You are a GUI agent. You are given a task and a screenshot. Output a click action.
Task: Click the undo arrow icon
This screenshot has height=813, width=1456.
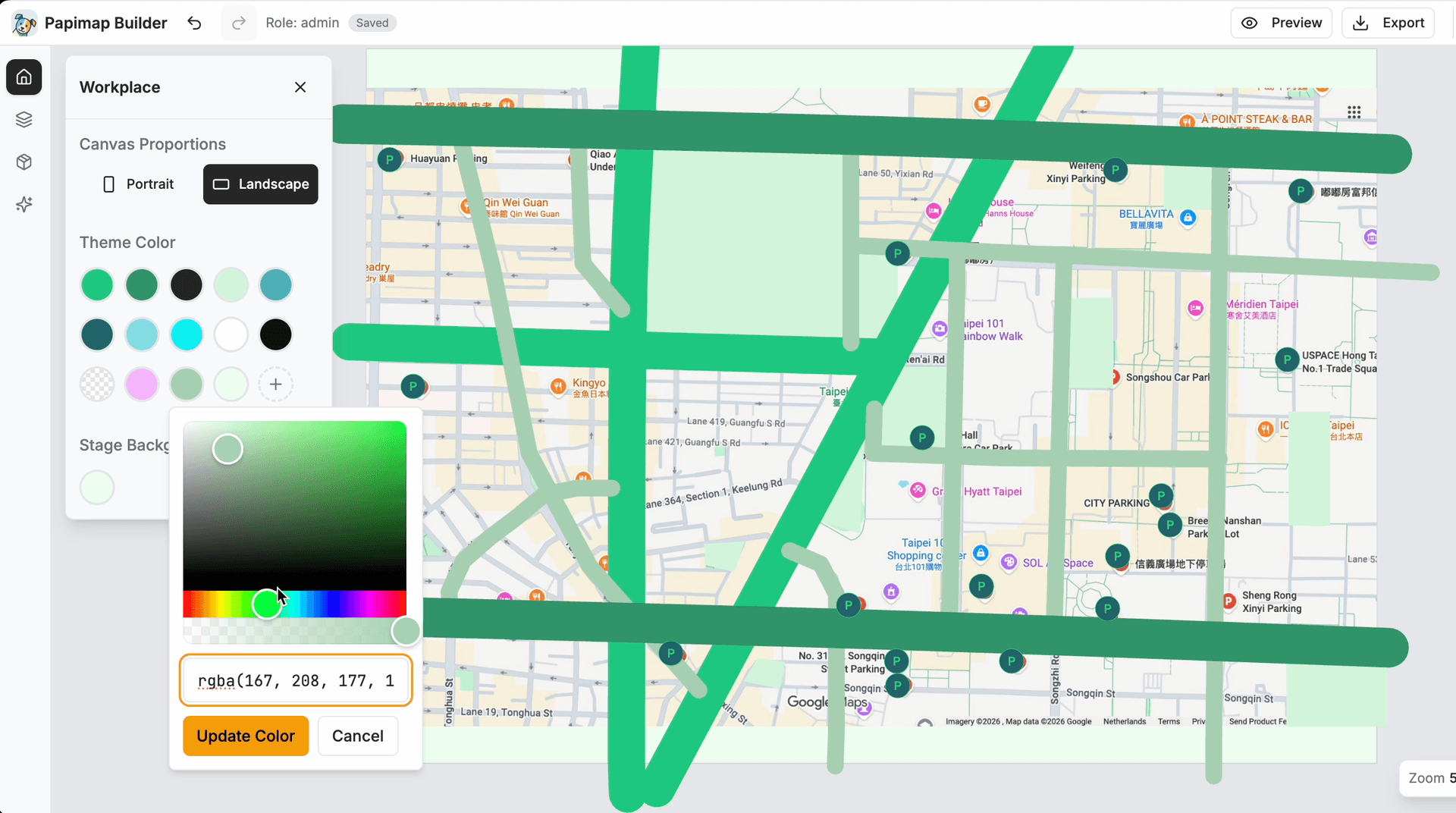(x=194, y=23)
